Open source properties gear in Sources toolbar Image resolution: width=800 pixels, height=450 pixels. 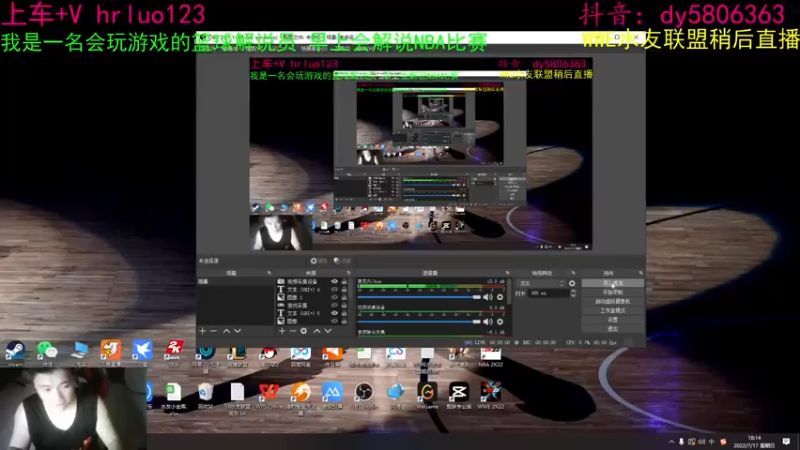click(304, 331)
